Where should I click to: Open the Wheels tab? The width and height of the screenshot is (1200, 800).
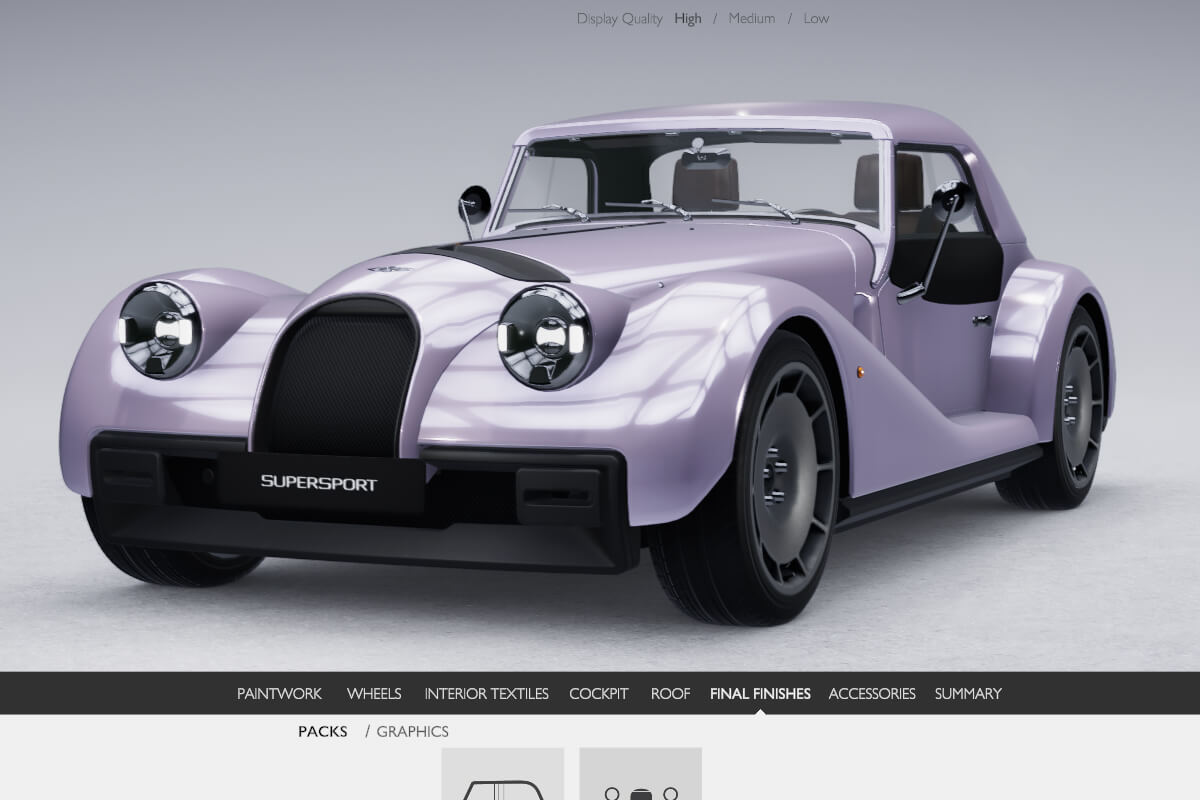tap(374, 693)
